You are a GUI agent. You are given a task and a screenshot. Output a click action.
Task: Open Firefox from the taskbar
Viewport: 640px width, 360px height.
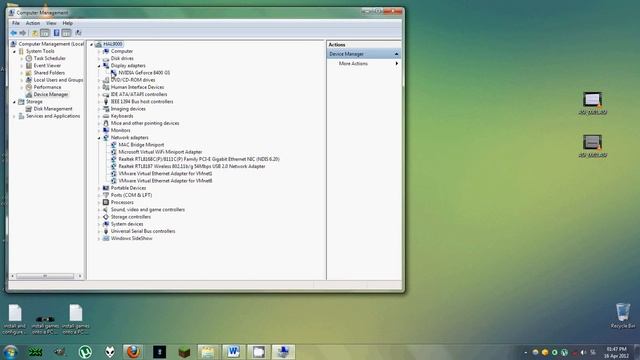[133, 352]
